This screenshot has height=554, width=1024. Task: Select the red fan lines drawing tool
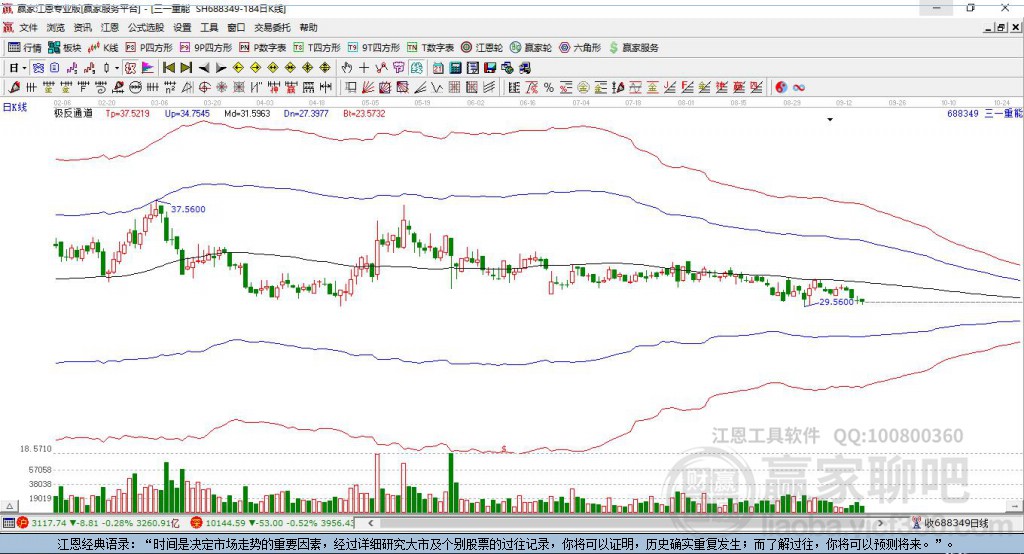coord(368,88)
